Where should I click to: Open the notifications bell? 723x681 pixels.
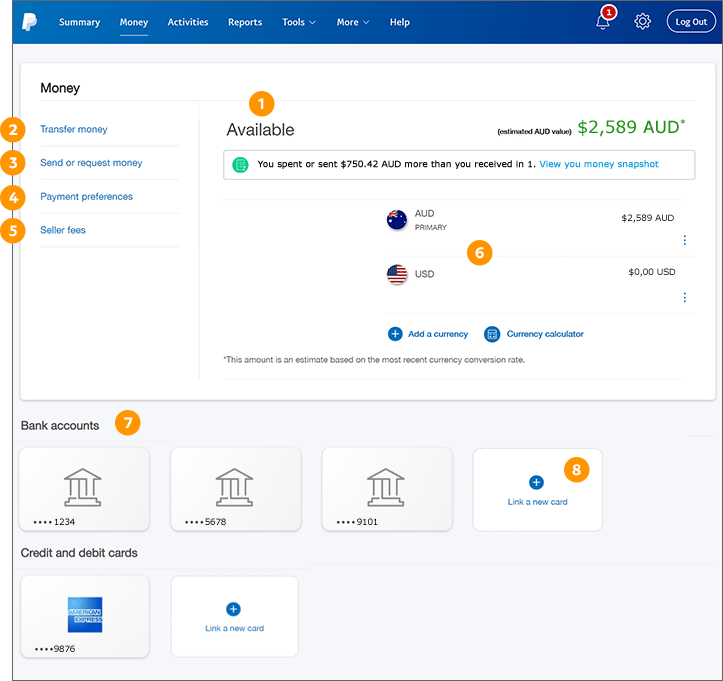tap(603, 22)
